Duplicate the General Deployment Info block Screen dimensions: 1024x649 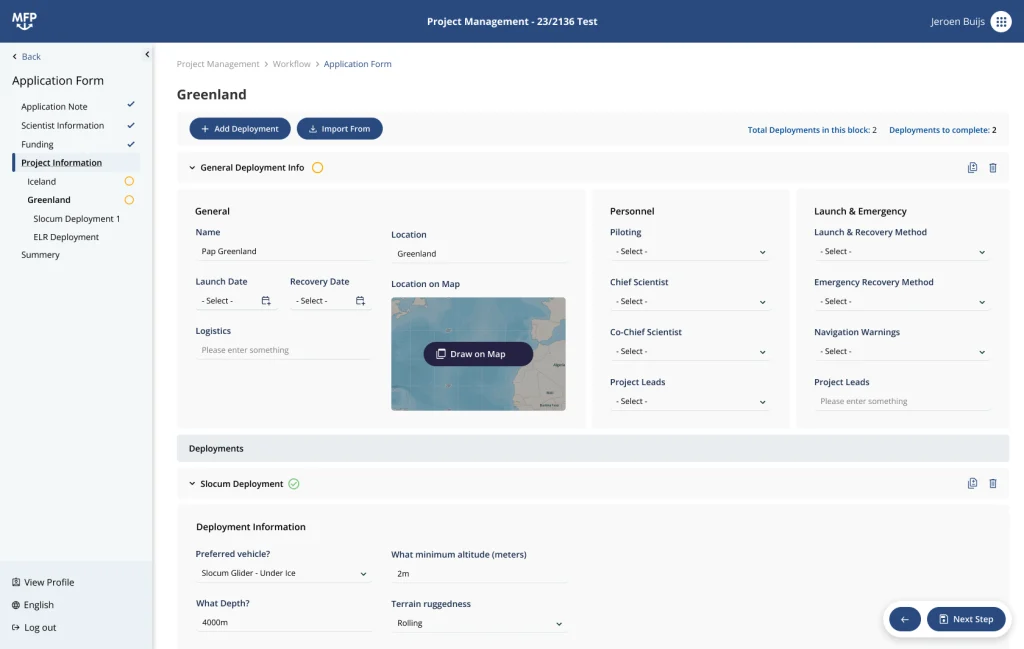tap(972, 168)
